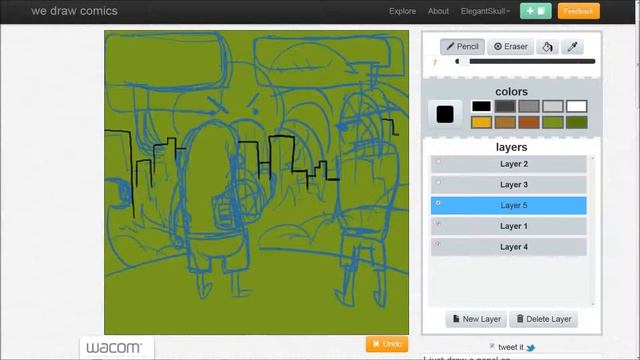
Task: Click the current color preview swatch
Action: 444,114
